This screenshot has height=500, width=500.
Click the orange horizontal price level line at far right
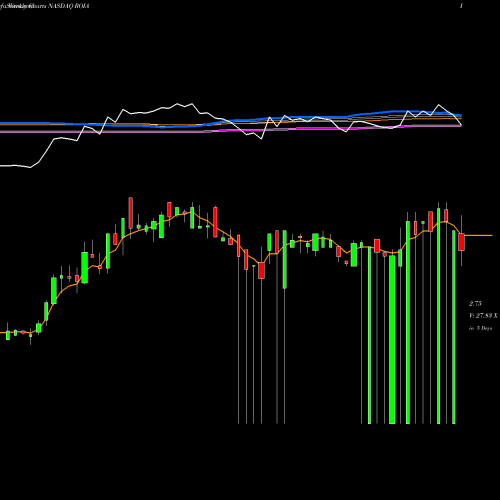tap(478, 236)
